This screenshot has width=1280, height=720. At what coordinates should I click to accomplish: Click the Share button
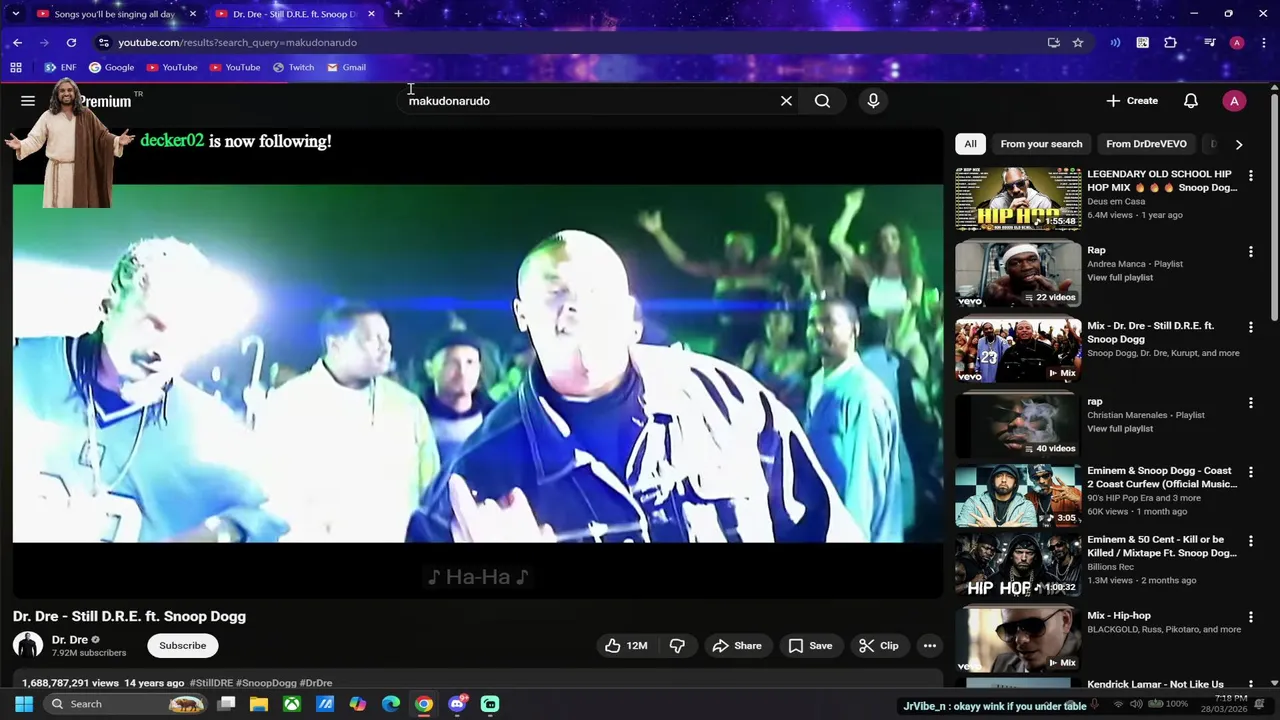click(x=737, y=646)
